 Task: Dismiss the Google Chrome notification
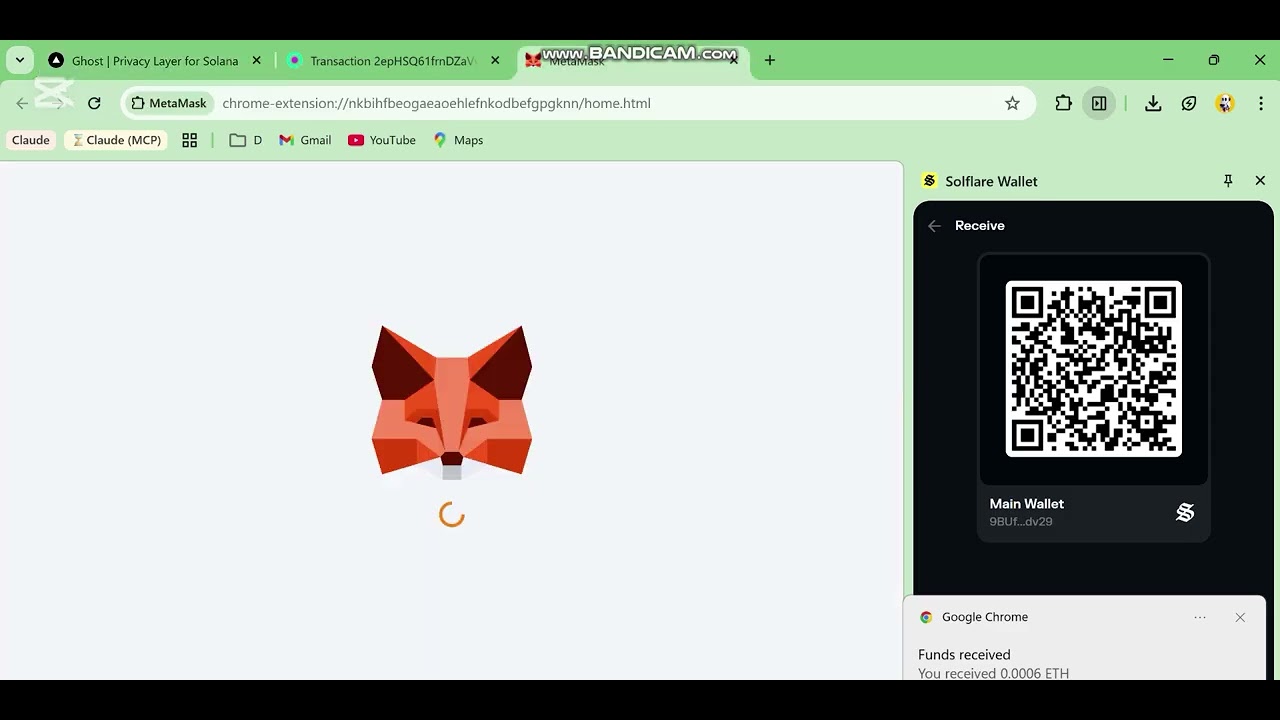(1240, 617)
